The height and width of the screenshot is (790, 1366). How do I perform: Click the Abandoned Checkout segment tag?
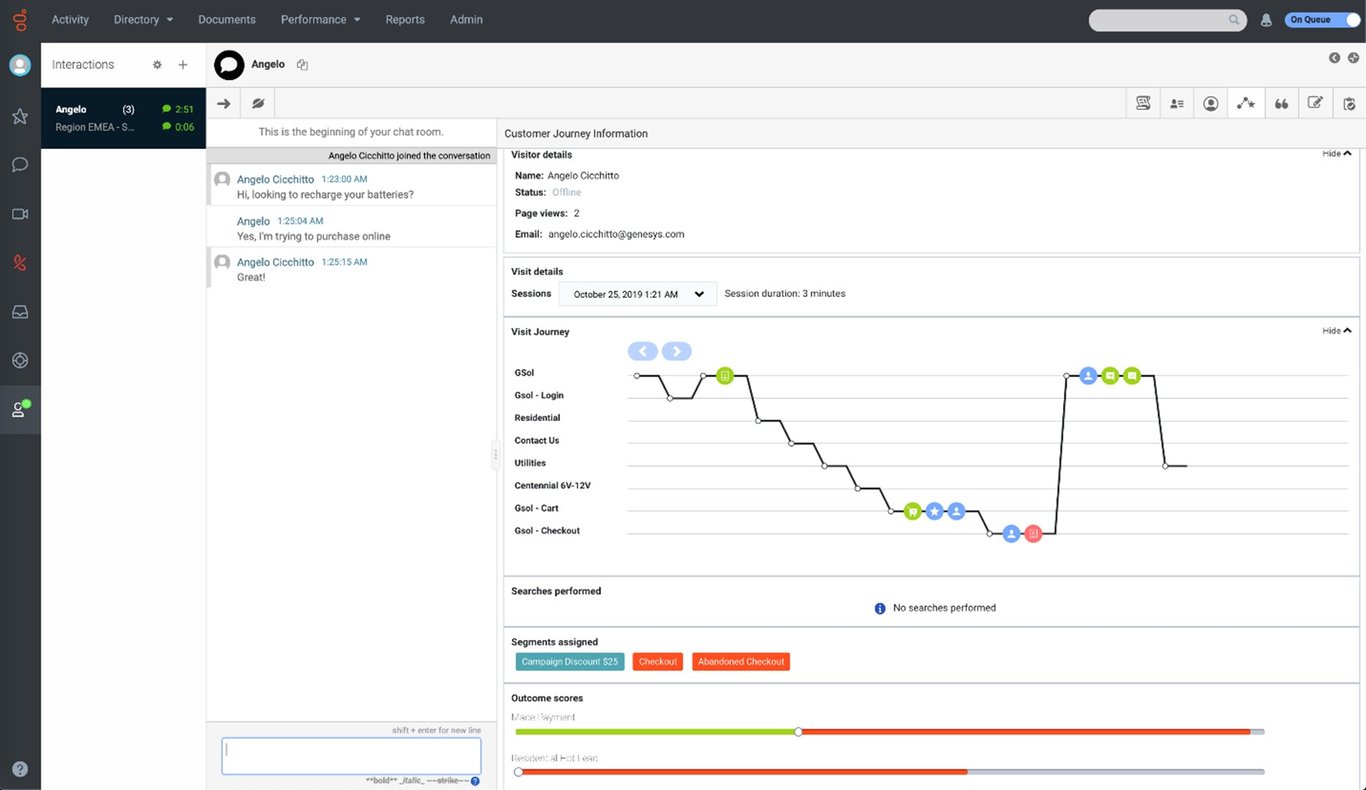pyautogui.click(x=740, y=661)
